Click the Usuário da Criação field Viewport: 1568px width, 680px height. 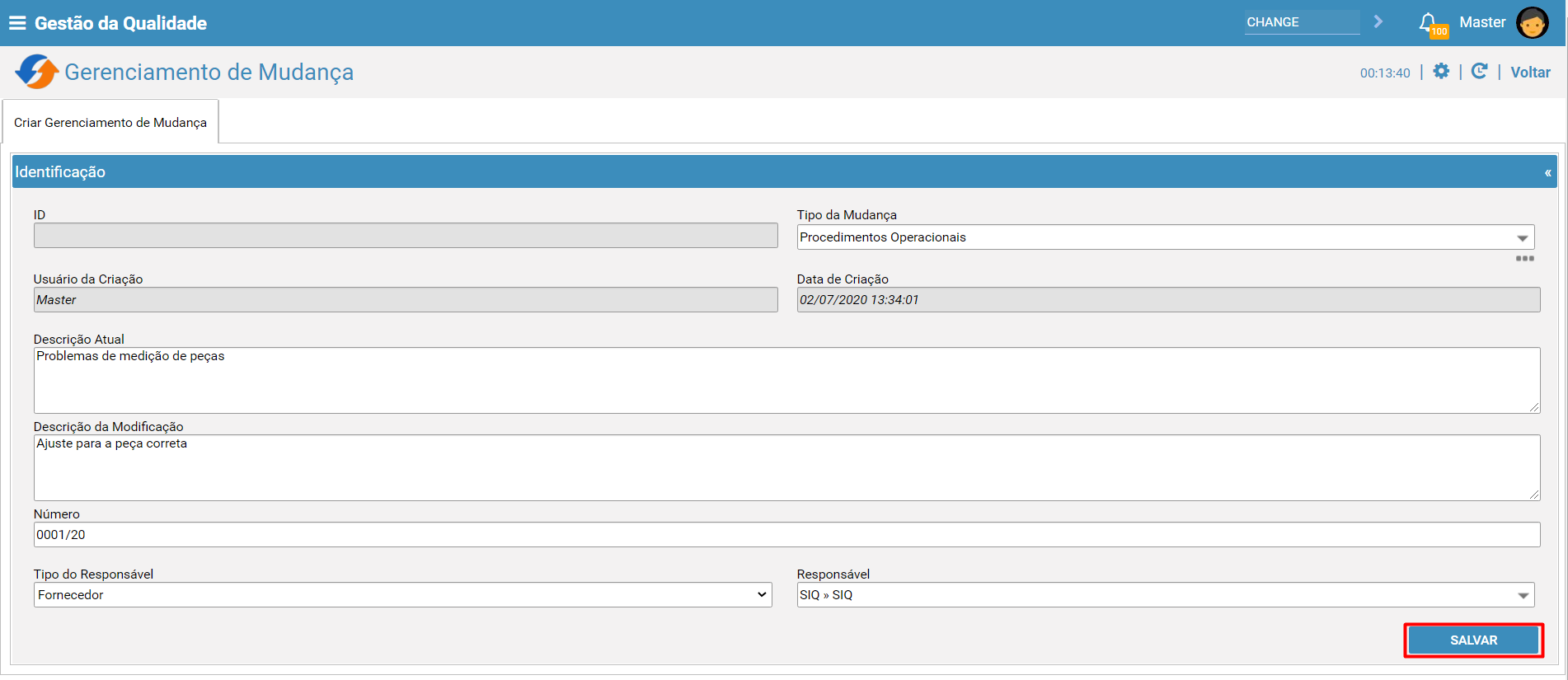click(406, 300)
